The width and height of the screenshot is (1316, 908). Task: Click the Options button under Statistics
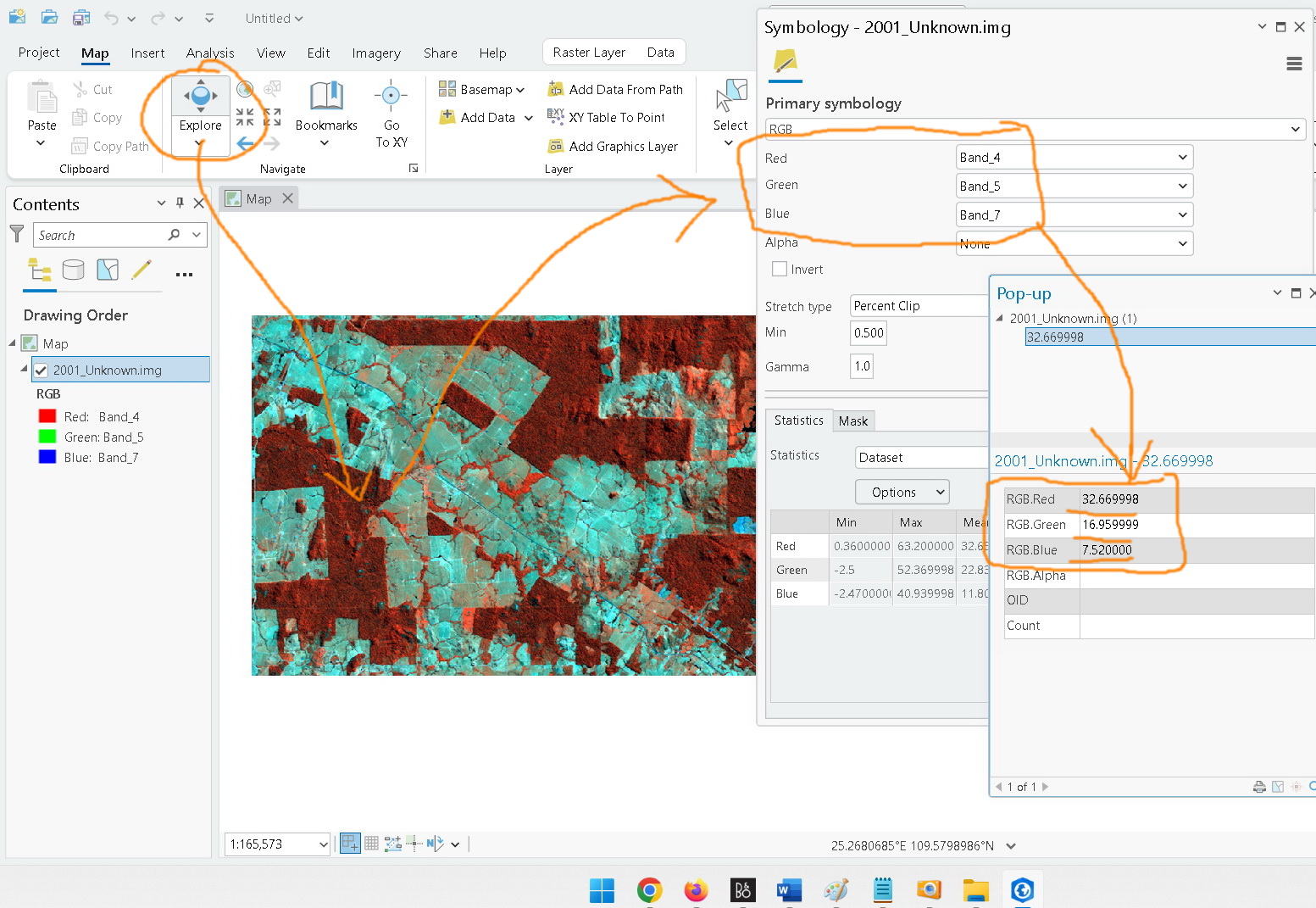(x=901, y=492)
